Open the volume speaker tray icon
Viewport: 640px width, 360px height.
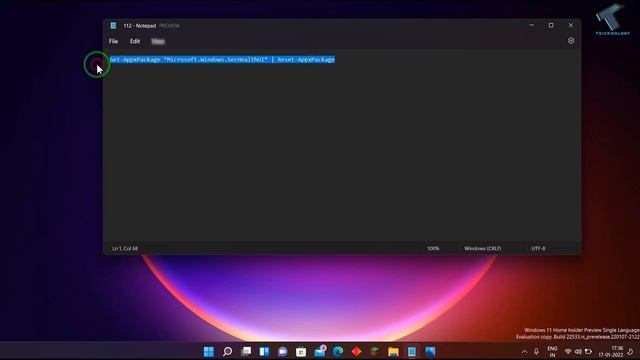pyautogui.click(x=578, y=351)
